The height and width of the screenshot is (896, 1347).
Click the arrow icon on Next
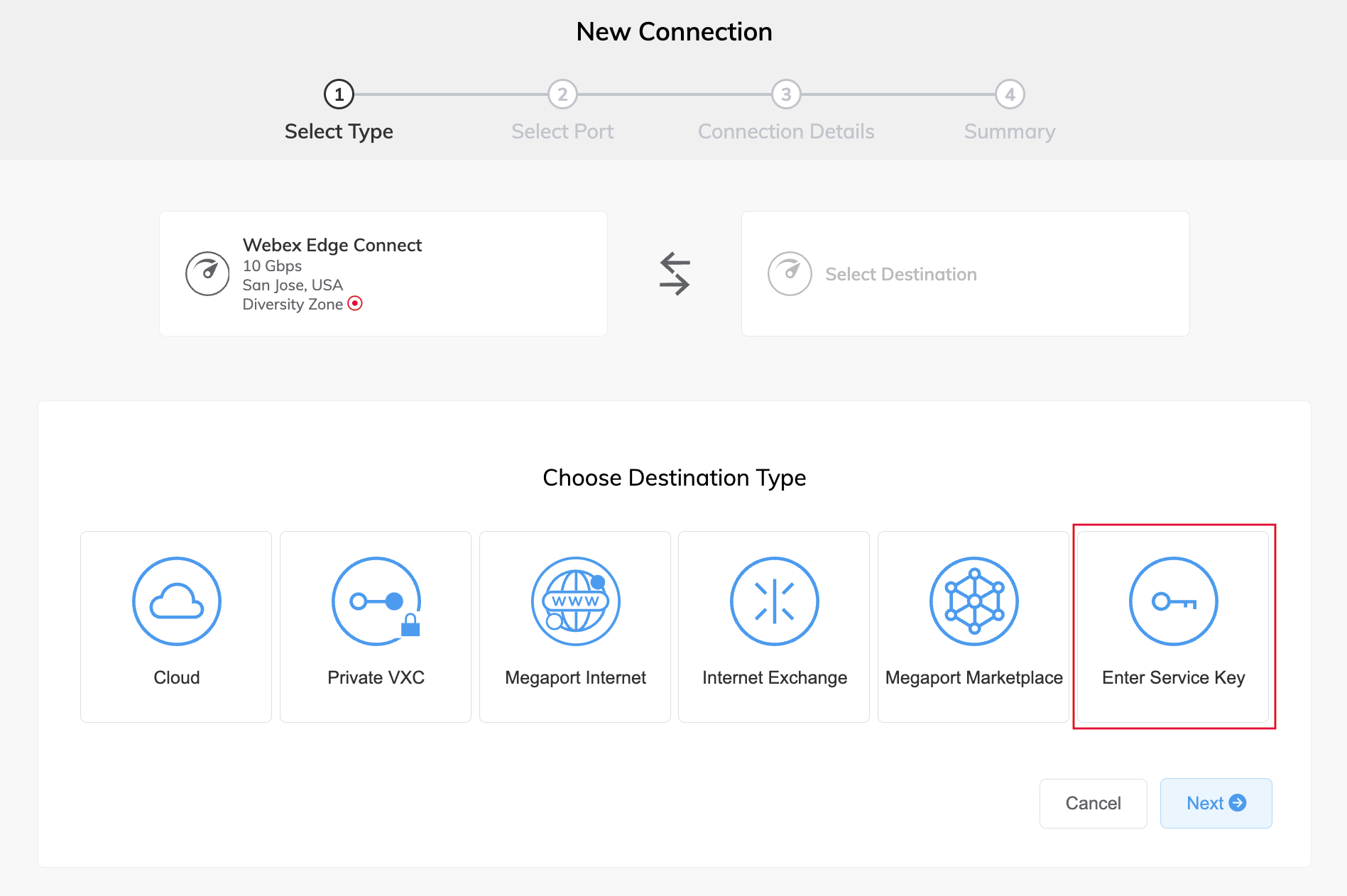coord(1238,803)
